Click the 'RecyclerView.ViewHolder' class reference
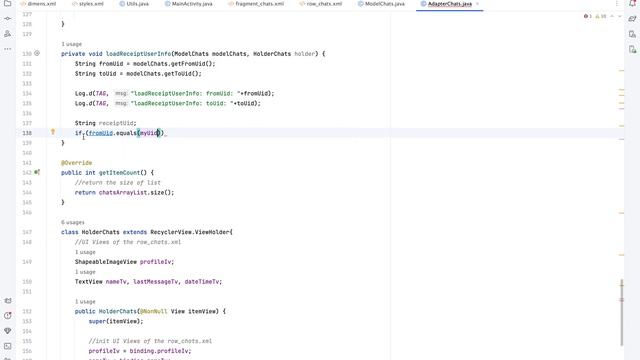 pyautogui.click(x=189, y=232)
